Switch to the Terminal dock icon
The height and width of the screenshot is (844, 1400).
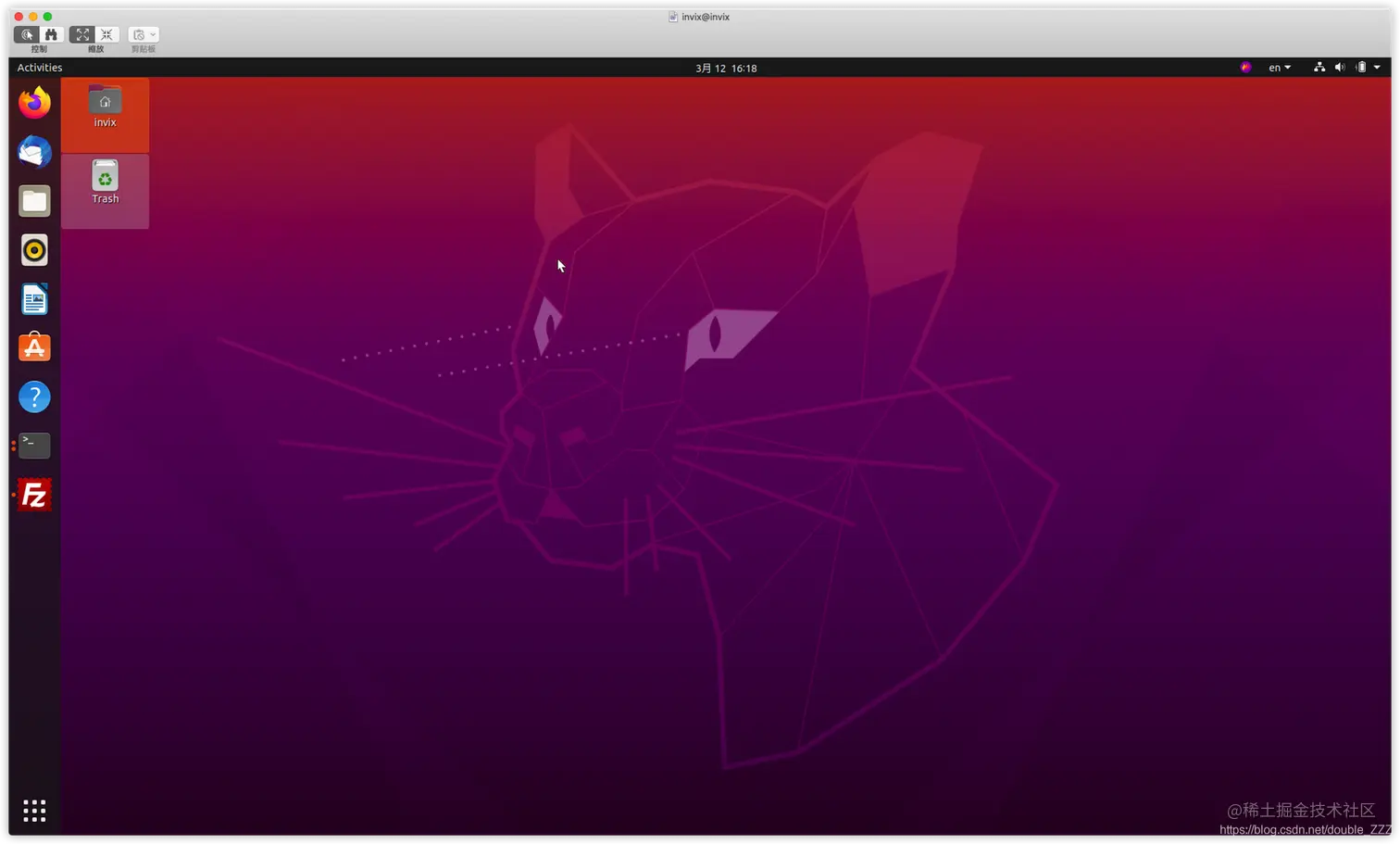point(34,446)
